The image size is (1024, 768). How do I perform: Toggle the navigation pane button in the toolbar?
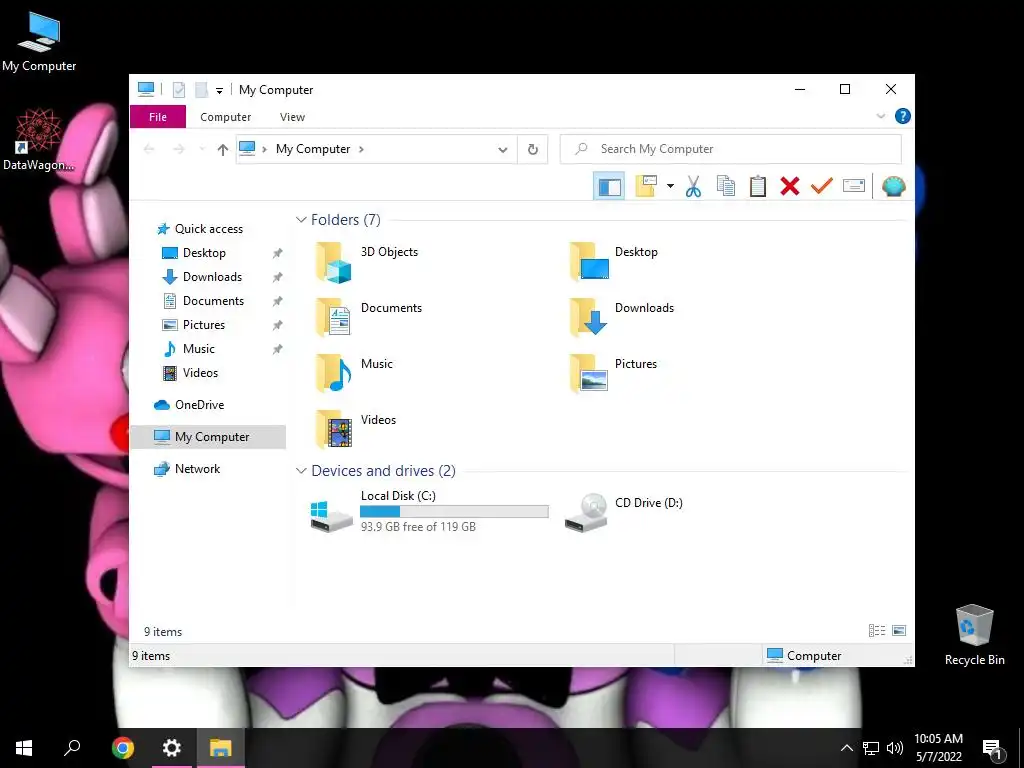pyautogui.click(x=609, y=187)
